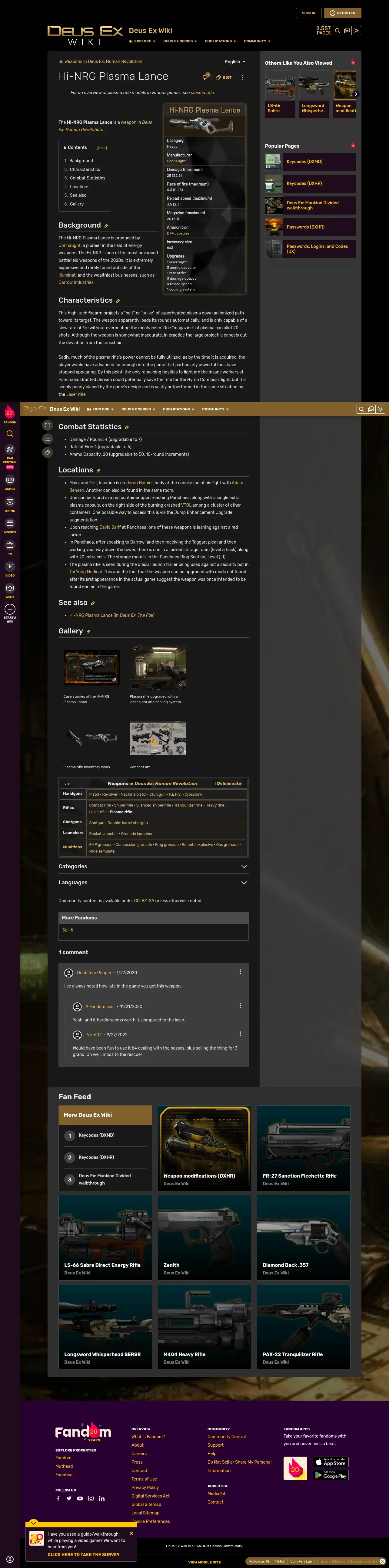Open Duck Tear Popper comment options menu
This screenshot has width=389, height=1568.
click(240, 972)
